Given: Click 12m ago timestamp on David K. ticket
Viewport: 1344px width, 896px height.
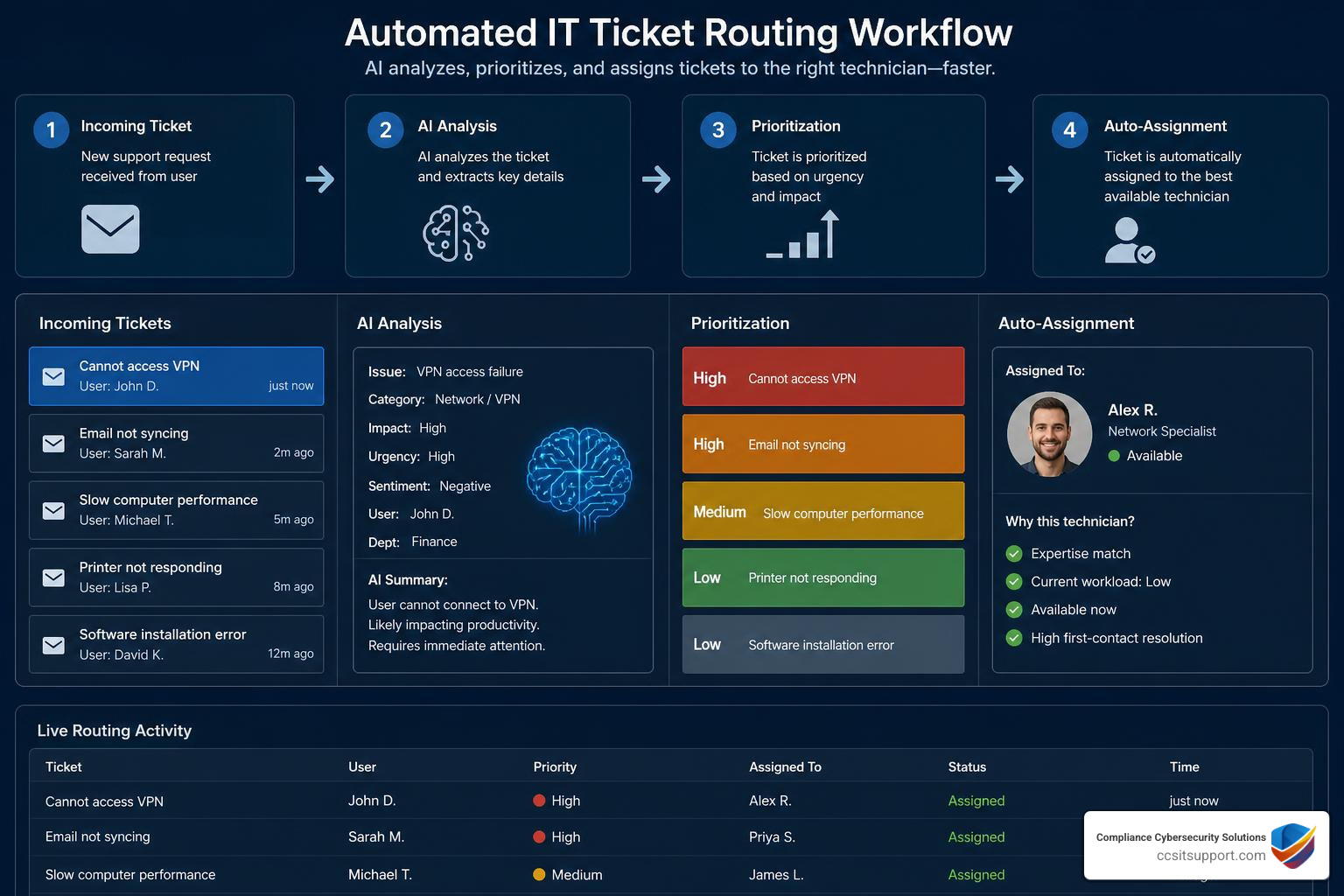Looking at the screenshot, I should 290,654.
